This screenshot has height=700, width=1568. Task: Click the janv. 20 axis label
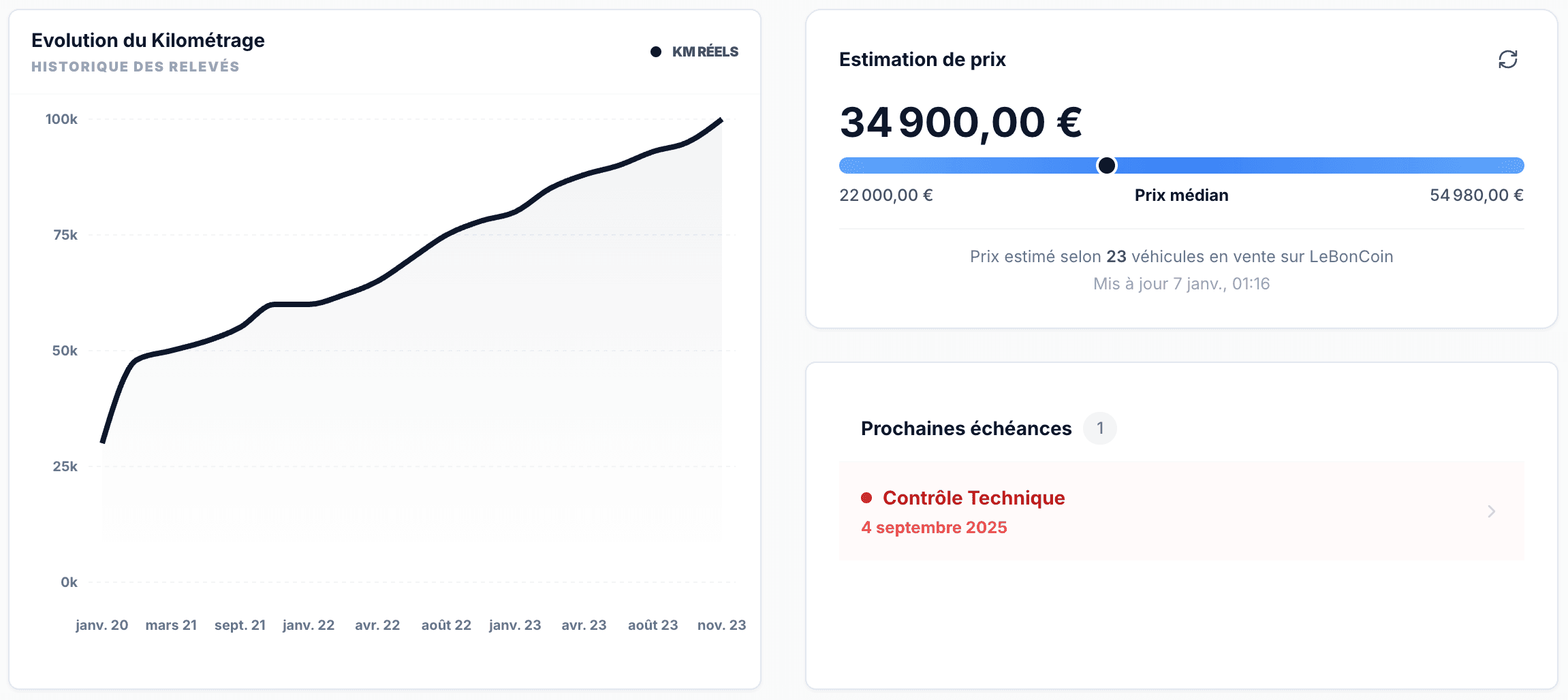[x=101, y=624]
